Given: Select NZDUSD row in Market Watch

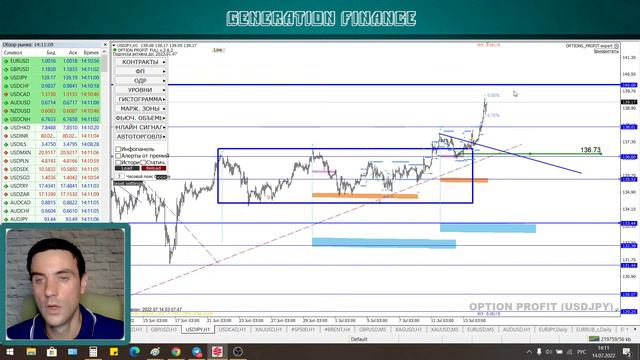Looking at the screenshot, I should point(51,111).
